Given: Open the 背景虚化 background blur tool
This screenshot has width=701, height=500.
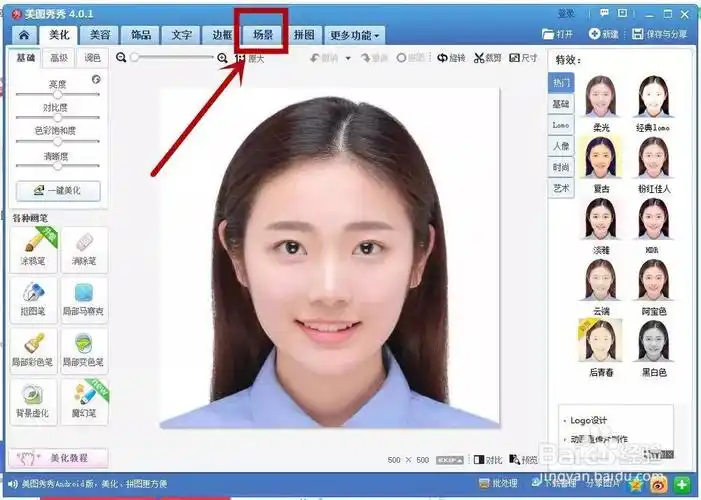Looking at the screenshot, I should (32, 399).
